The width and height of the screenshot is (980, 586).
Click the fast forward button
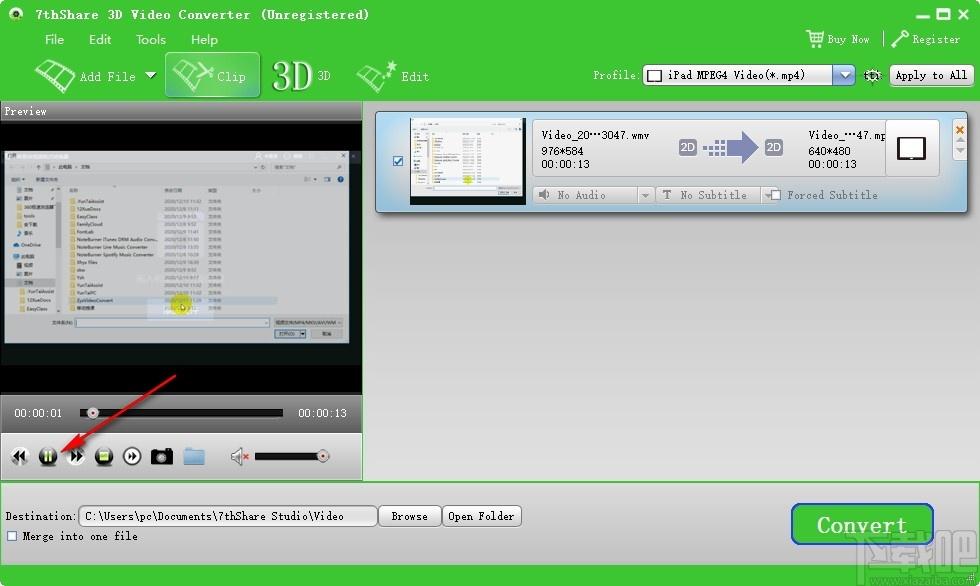click(x=76, y=457)
